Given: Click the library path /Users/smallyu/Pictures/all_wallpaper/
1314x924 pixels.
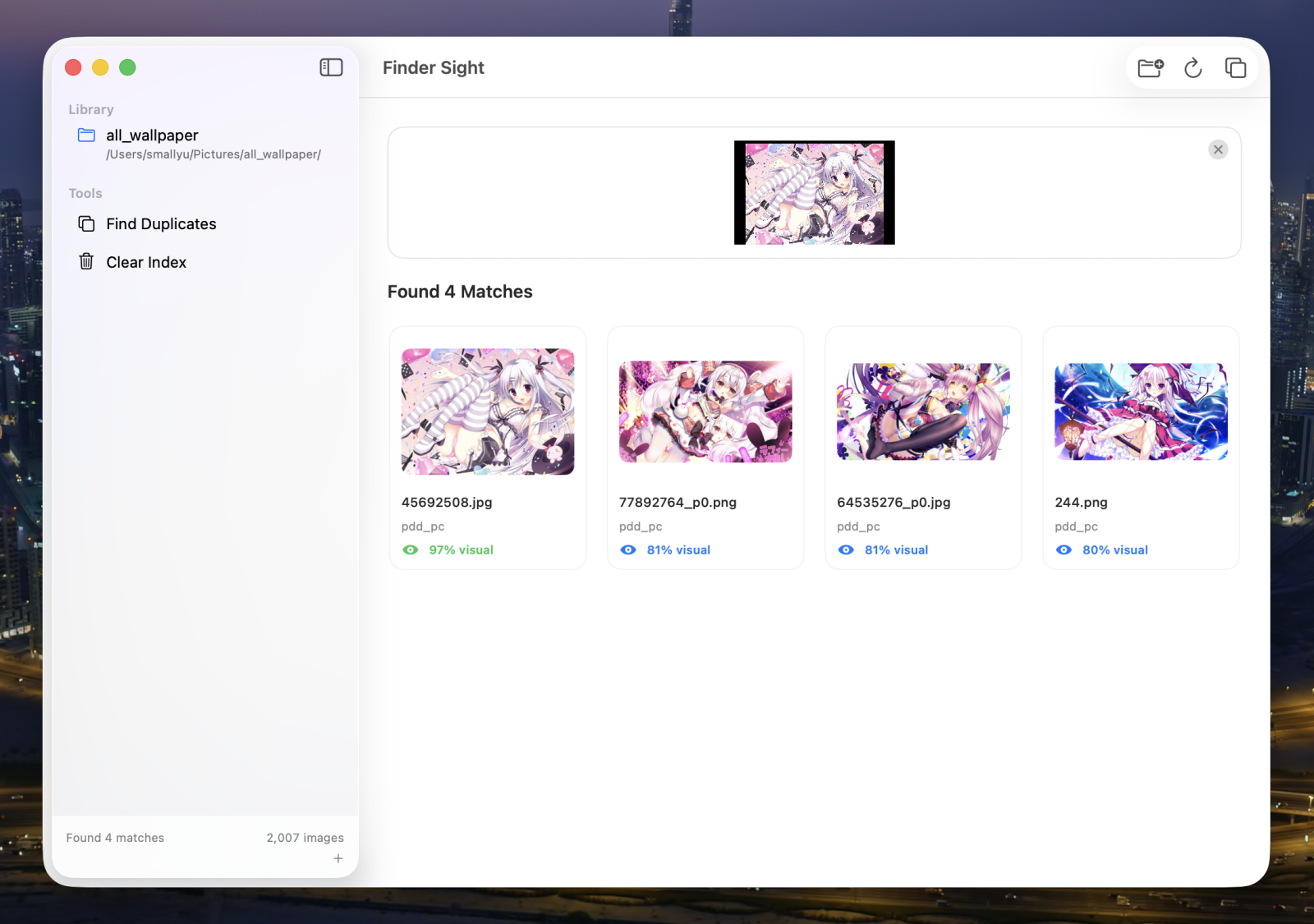Looking at the screenshot, I should (214, 154).
